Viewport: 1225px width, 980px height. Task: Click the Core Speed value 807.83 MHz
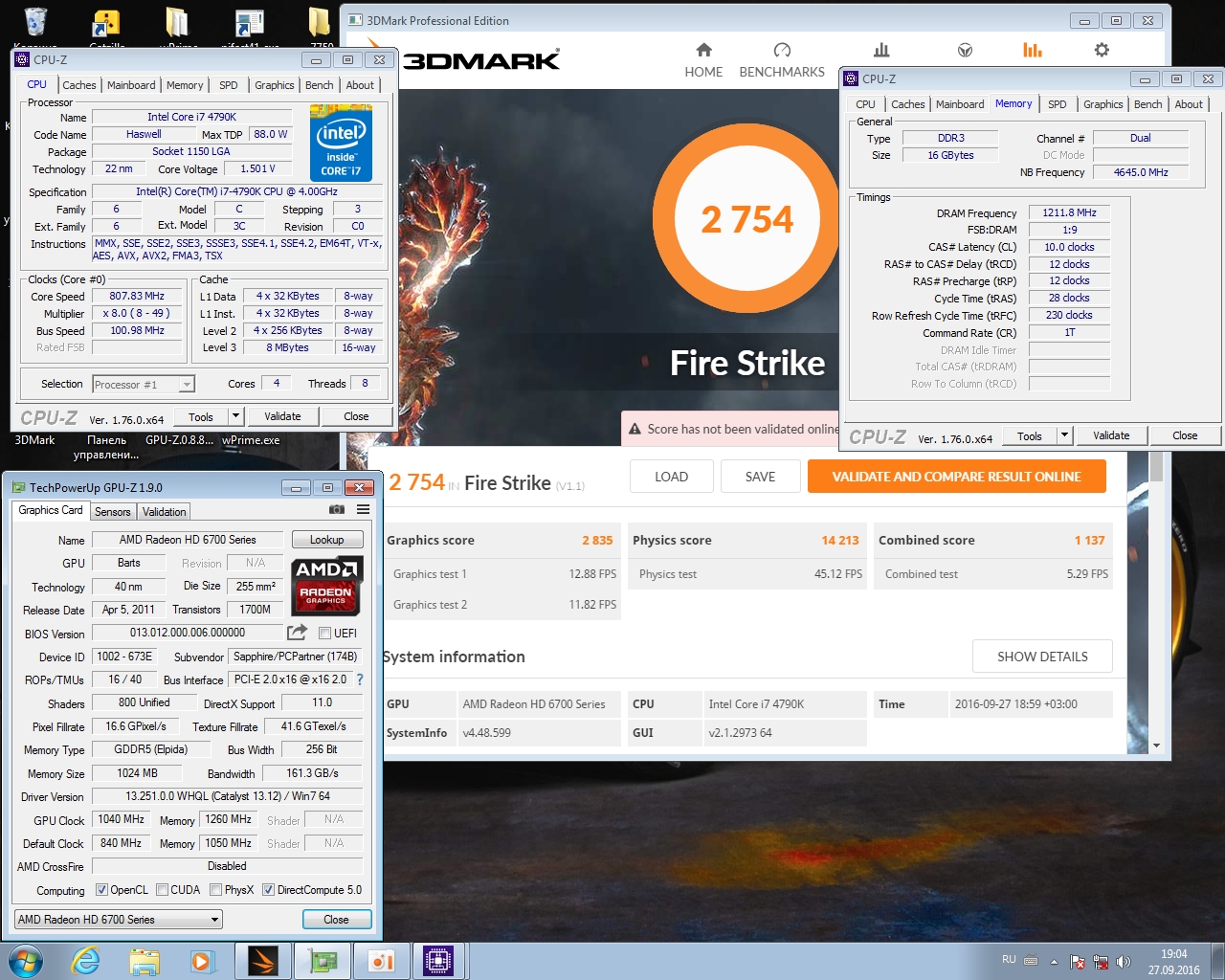pyautogui.click(x=136, y=296)
